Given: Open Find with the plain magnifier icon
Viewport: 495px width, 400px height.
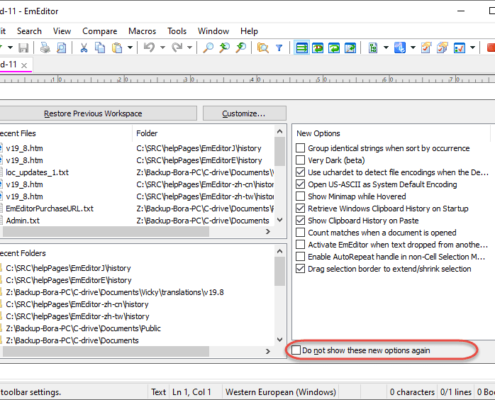Looking at the screenshot, I should point(208,48).
